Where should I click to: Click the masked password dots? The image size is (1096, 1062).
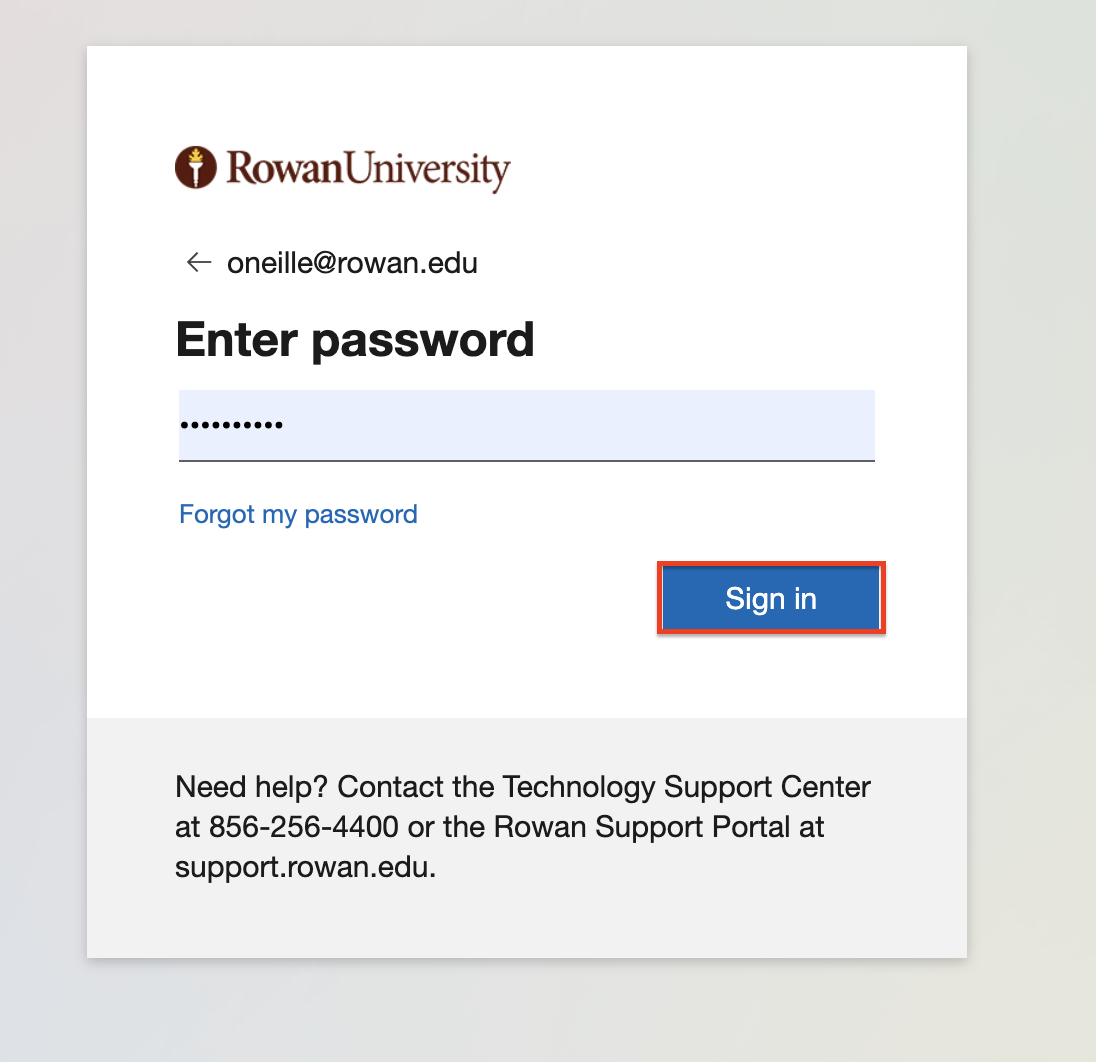click(231, 424)
